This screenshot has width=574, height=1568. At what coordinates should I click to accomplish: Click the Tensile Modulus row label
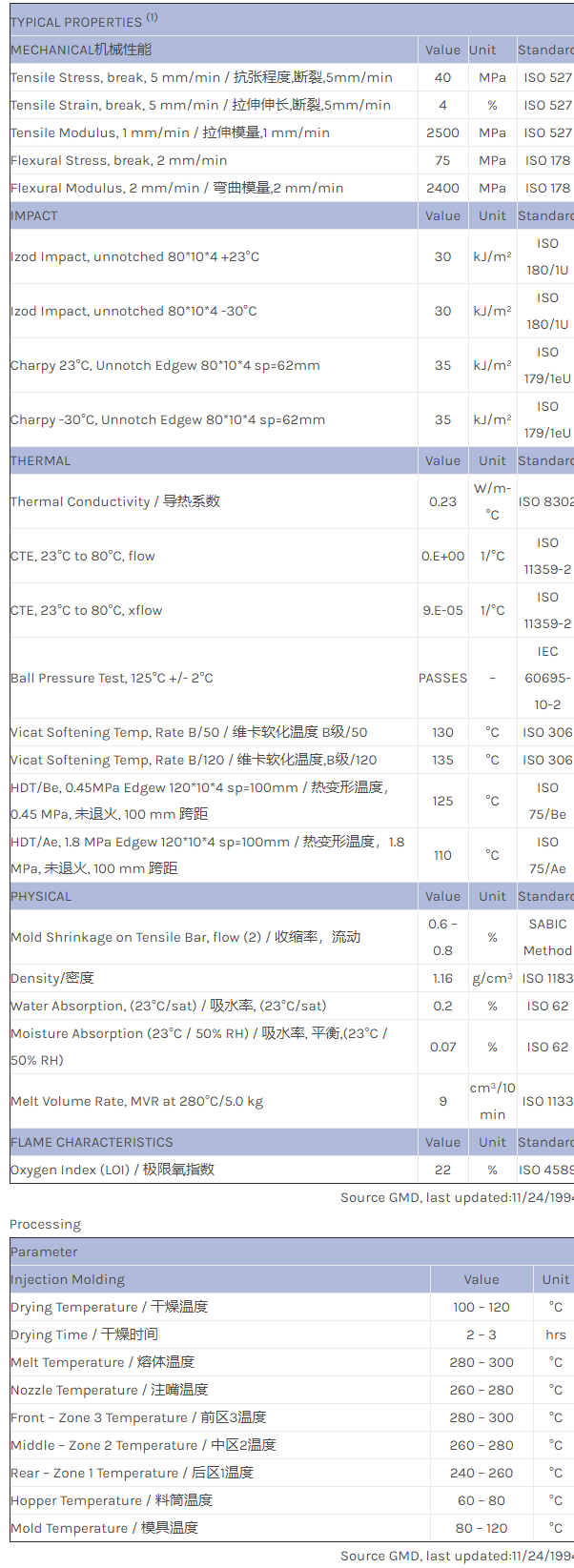pyautogui.click(x=170, y=132)
